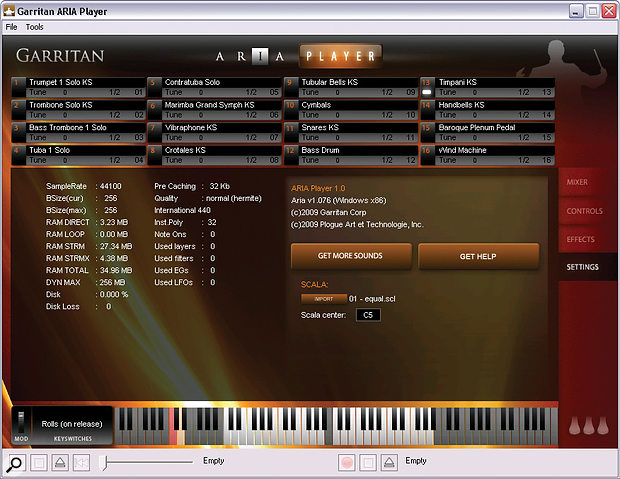This screenshot has height=479, width=620.
Task: Click the left player eject icon
Action: [x=60, y=462]
